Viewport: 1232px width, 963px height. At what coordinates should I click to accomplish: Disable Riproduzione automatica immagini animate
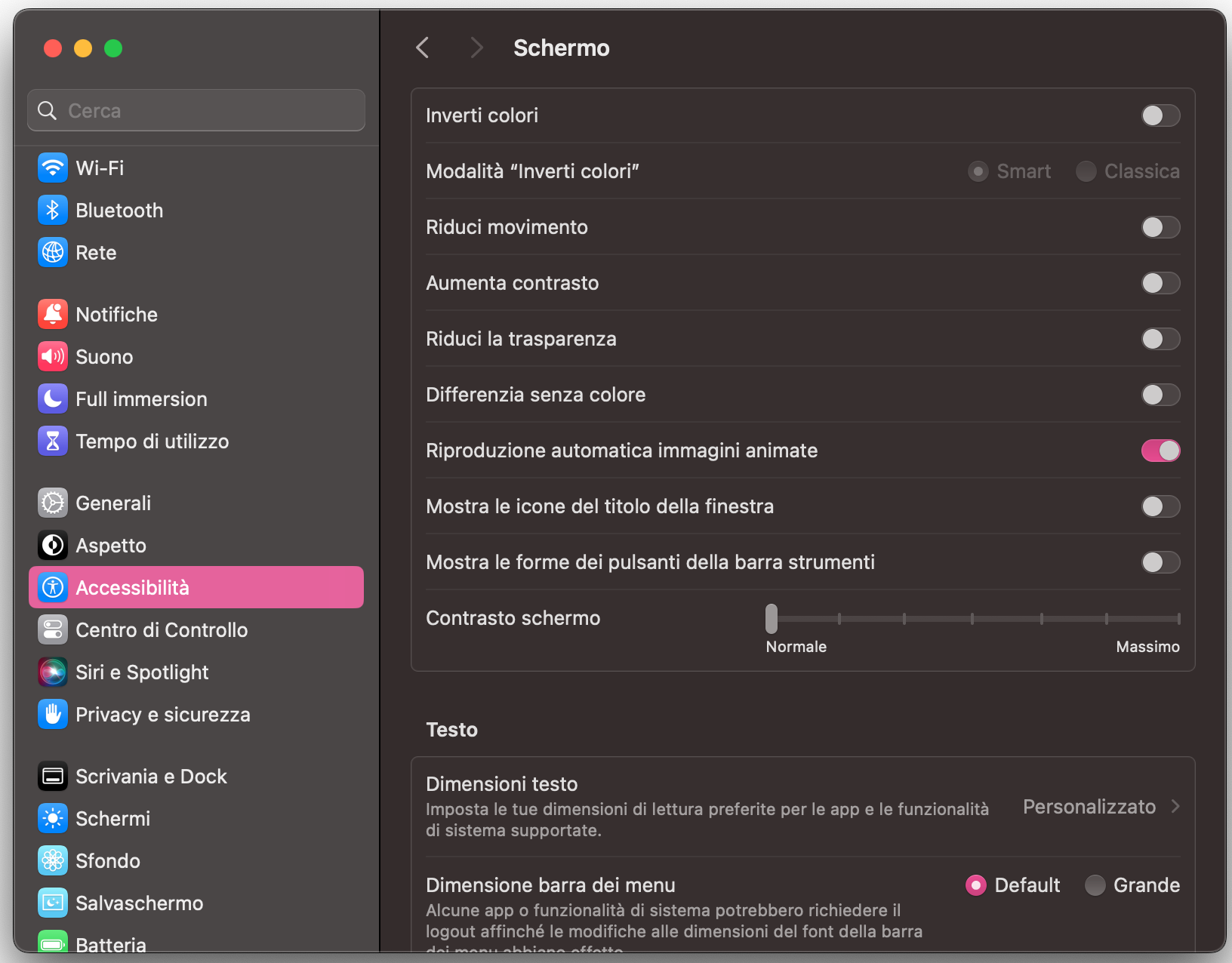coord(1160,451)
